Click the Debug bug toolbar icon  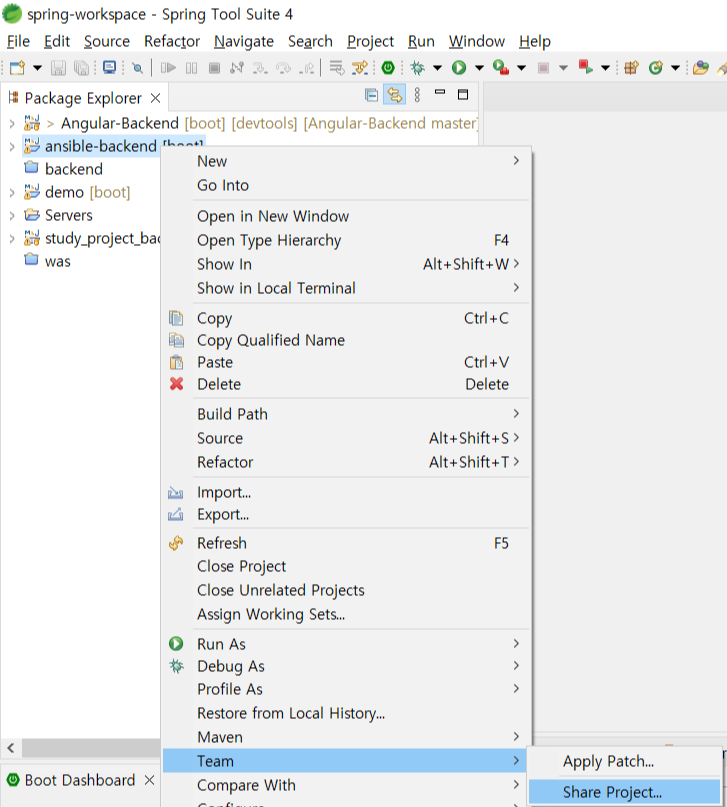click(x=417, y=67)
